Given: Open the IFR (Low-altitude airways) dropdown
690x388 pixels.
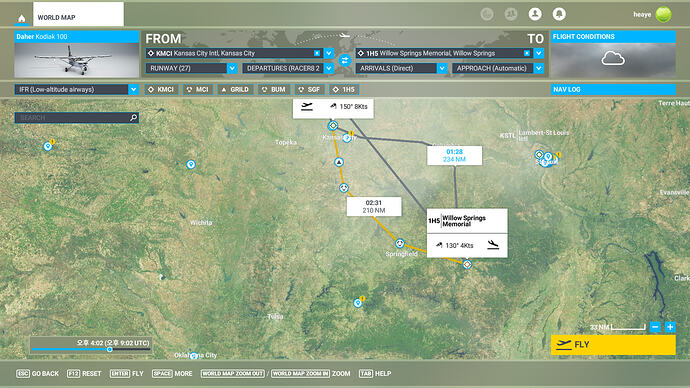Looking at the screenshot, I should tap(77, 89).
